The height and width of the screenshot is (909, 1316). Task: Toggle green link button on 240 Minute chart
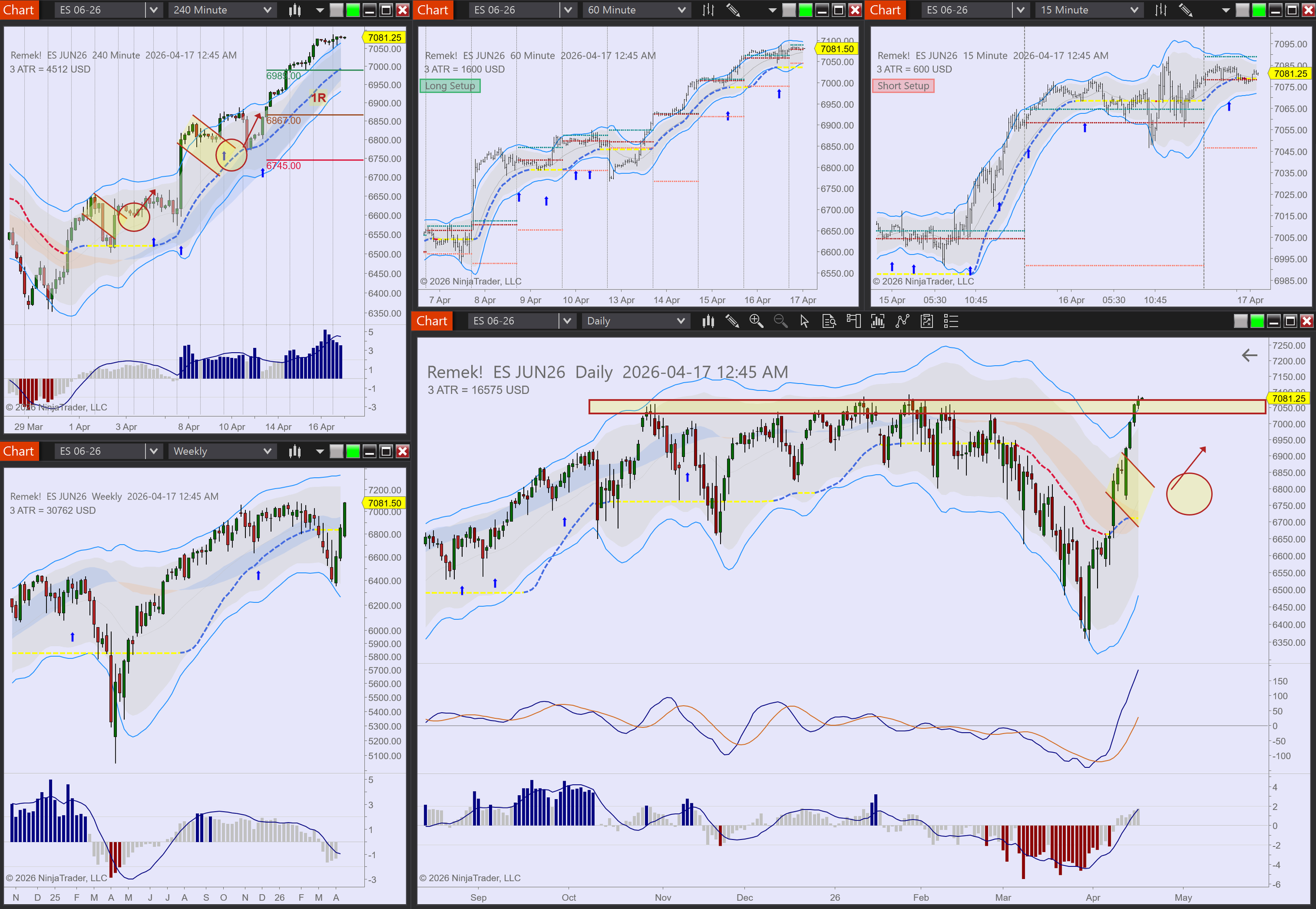pos(353,9)
